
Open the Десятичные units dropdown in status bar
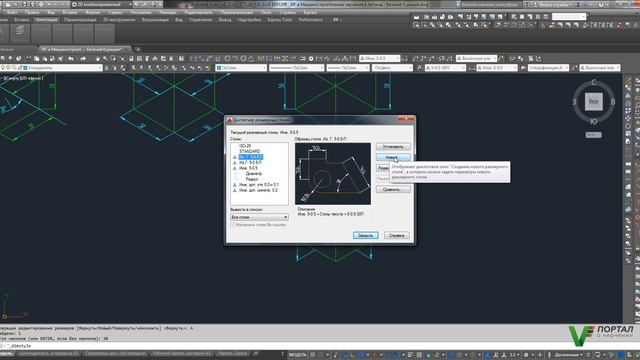pos(567,355)
